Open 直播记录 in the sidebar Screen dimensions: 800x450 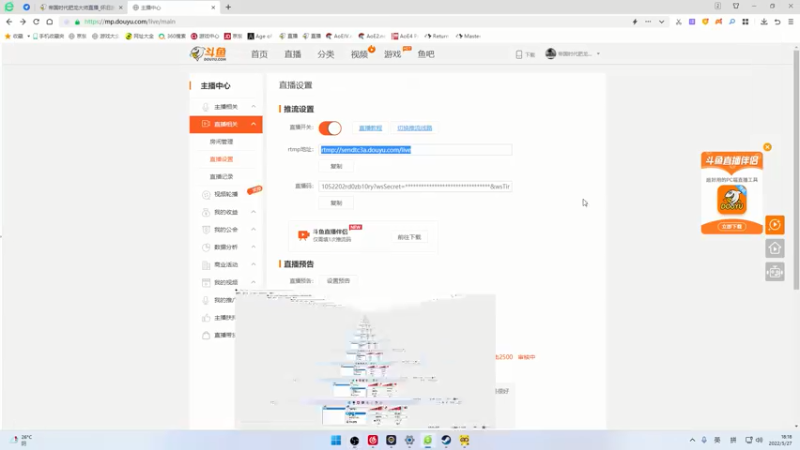coord(221,177)
